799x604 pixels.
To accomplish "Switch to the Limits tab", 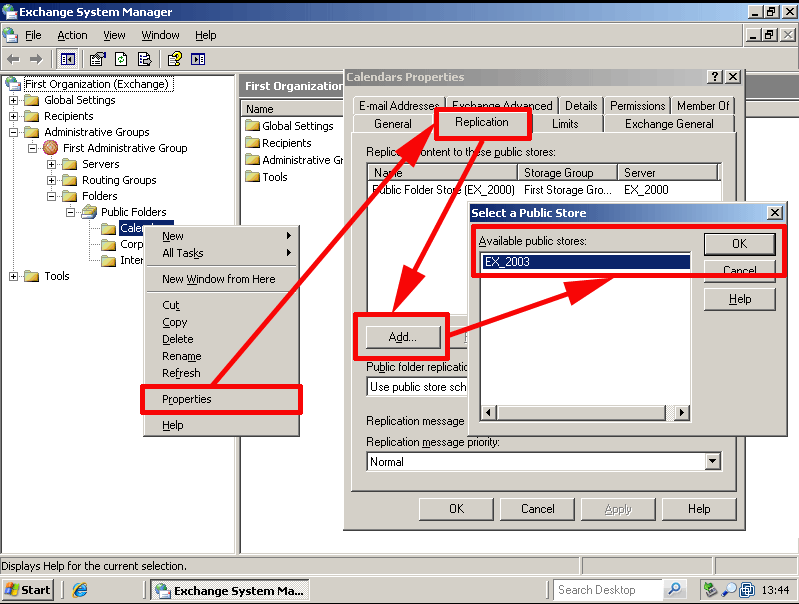I will (565, 124).
